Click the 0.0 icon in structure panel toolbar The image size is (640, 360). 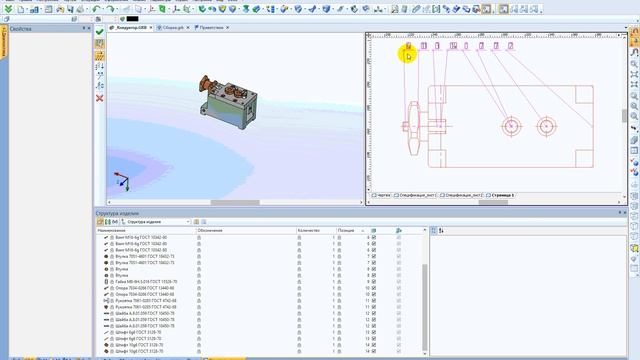[115, 222]
